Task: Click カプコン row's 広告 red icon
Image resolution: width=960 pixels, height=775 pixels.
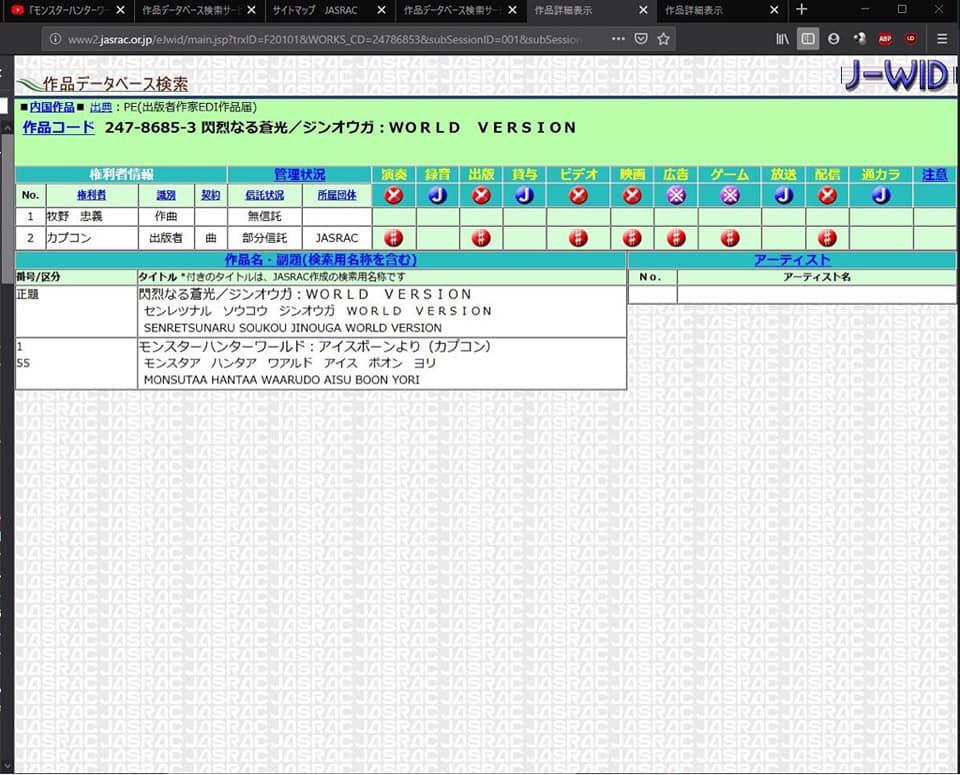Action: 676,238
